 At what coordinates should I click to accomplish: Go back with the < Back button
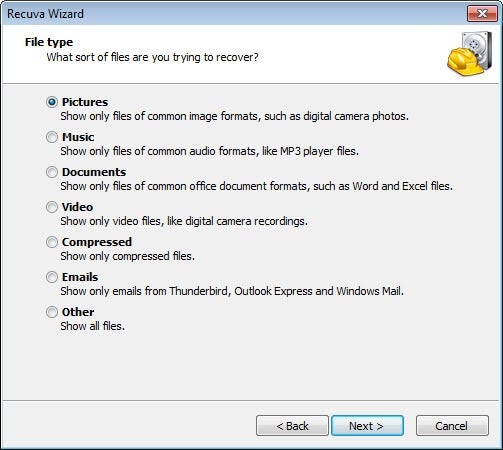tap(292, 426)
